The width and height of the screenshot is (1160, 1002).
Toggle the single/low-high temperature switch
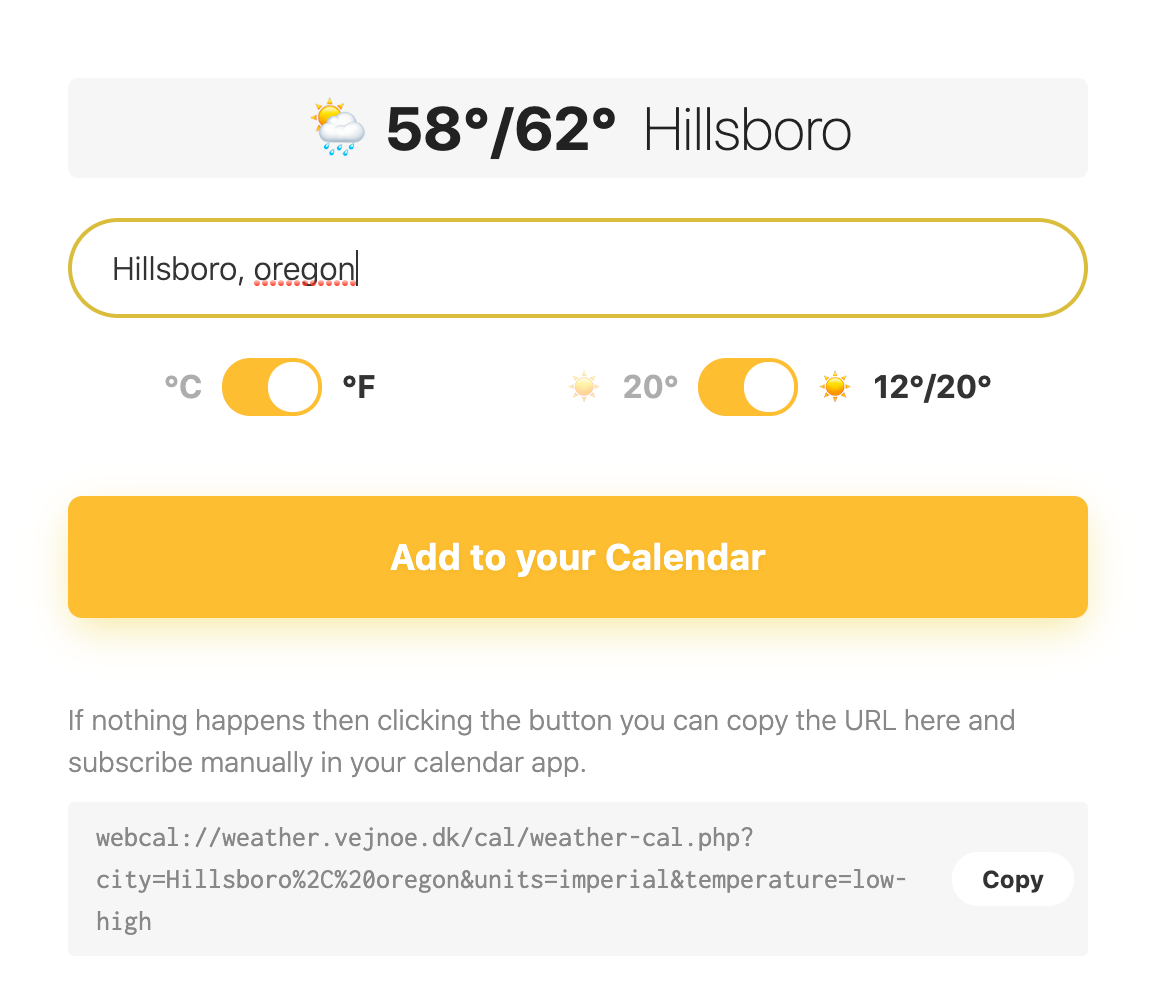(x=748, y=386)
